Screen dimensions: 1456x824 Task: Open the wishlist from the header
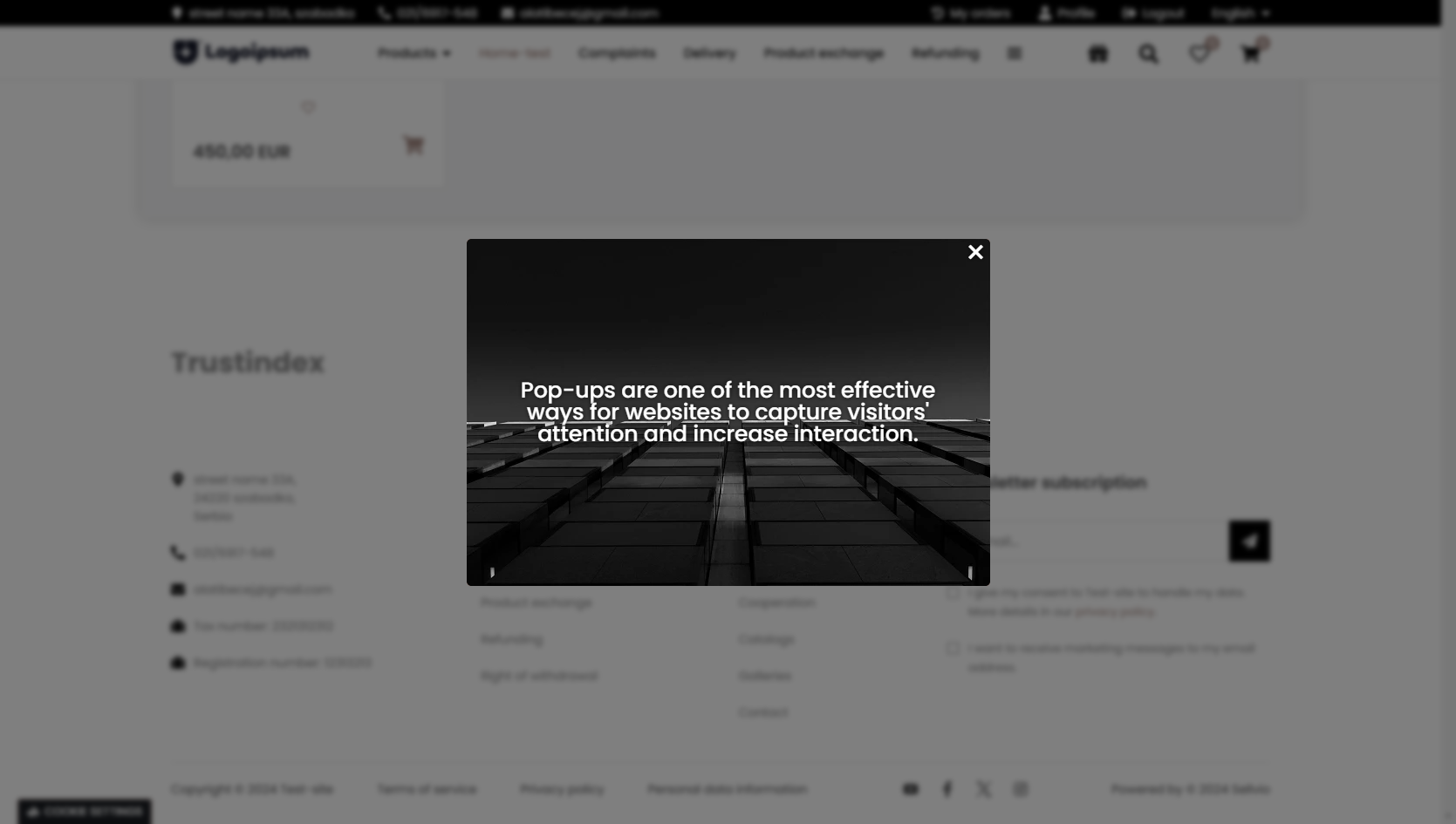(1200, 53)
